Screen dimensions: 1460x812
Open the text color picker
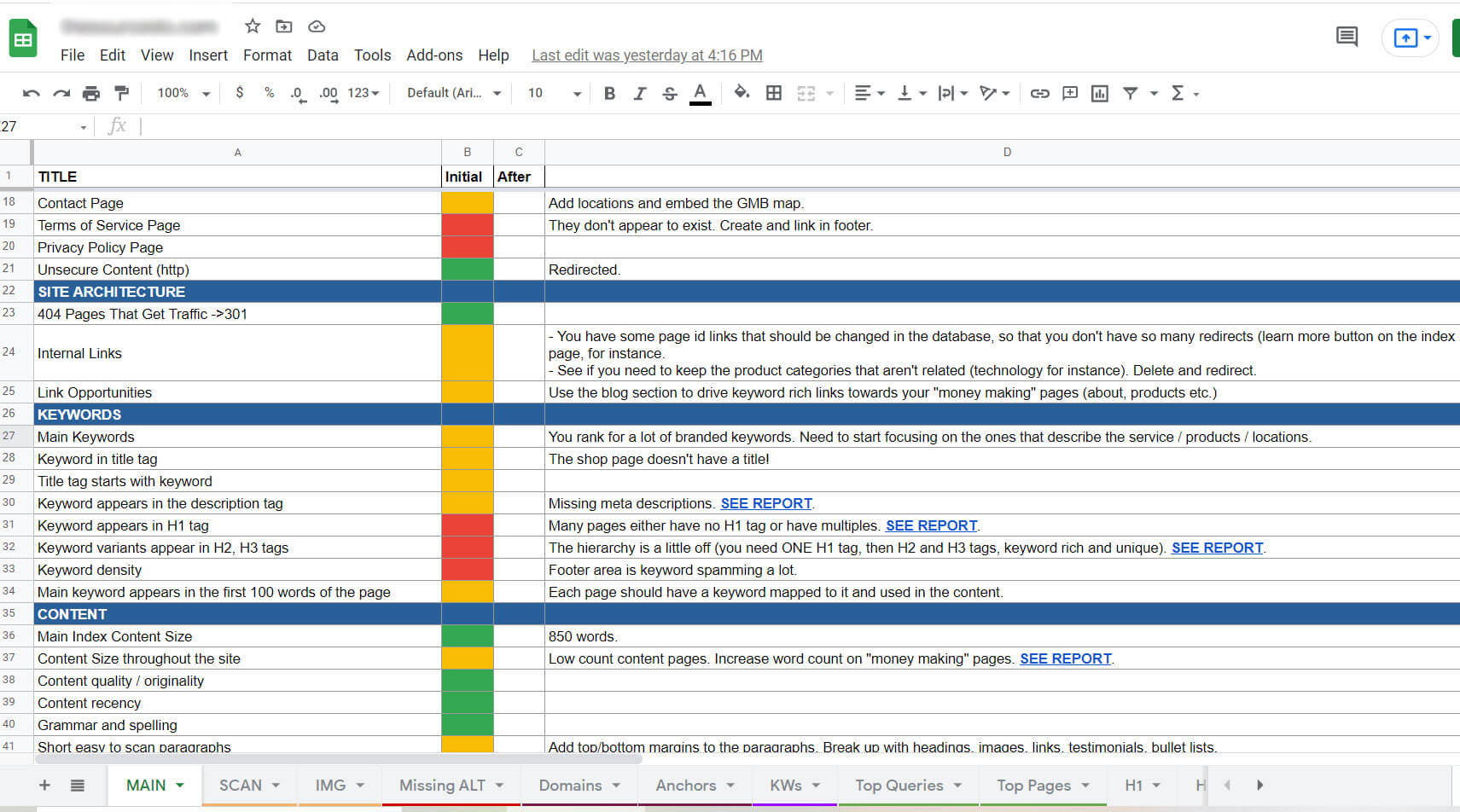click(x=701, y=93)
